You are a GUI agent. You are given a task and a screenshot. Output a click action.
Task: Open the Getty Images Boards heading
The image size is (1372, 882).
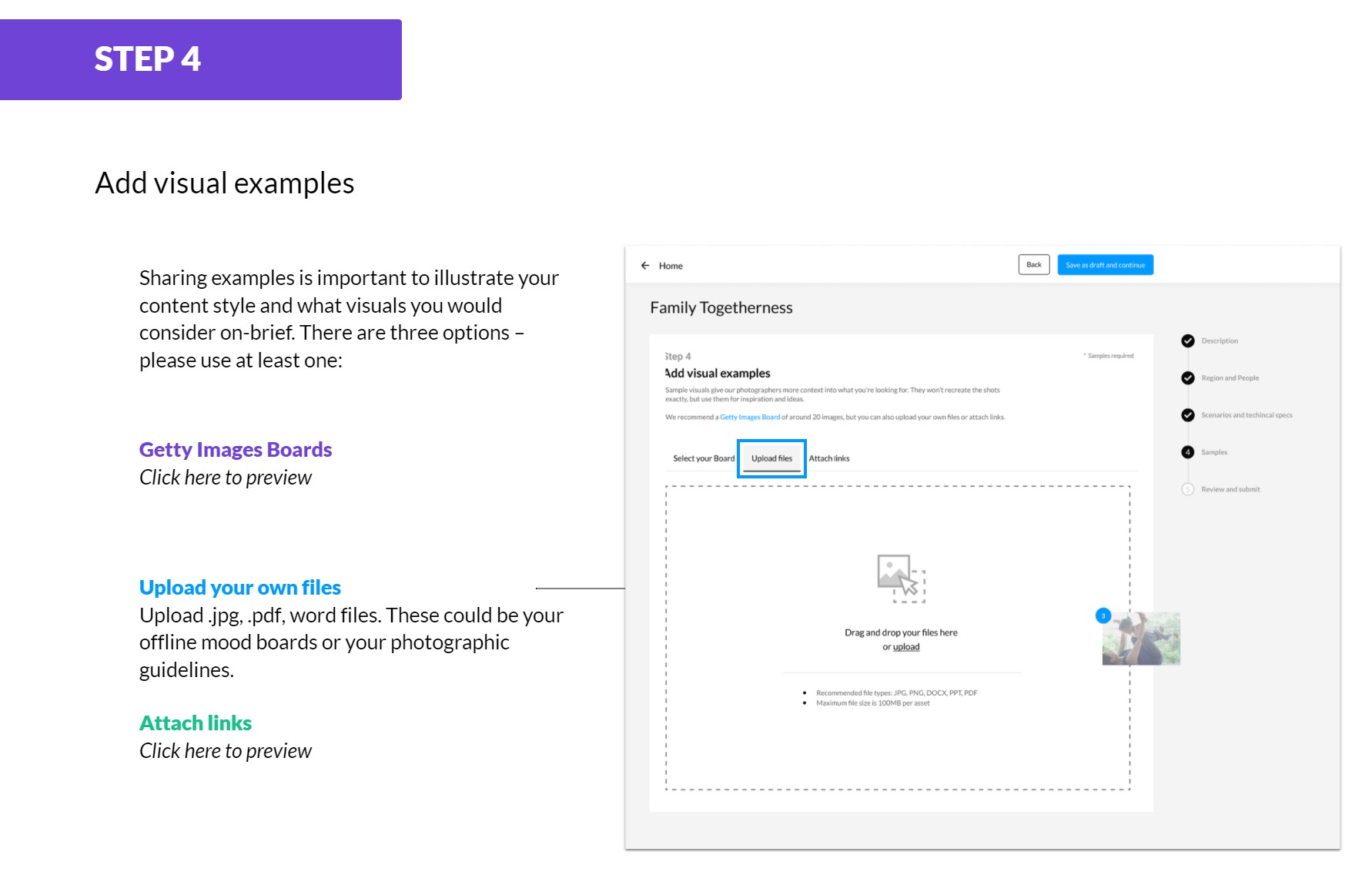click(x=236, y=450)
